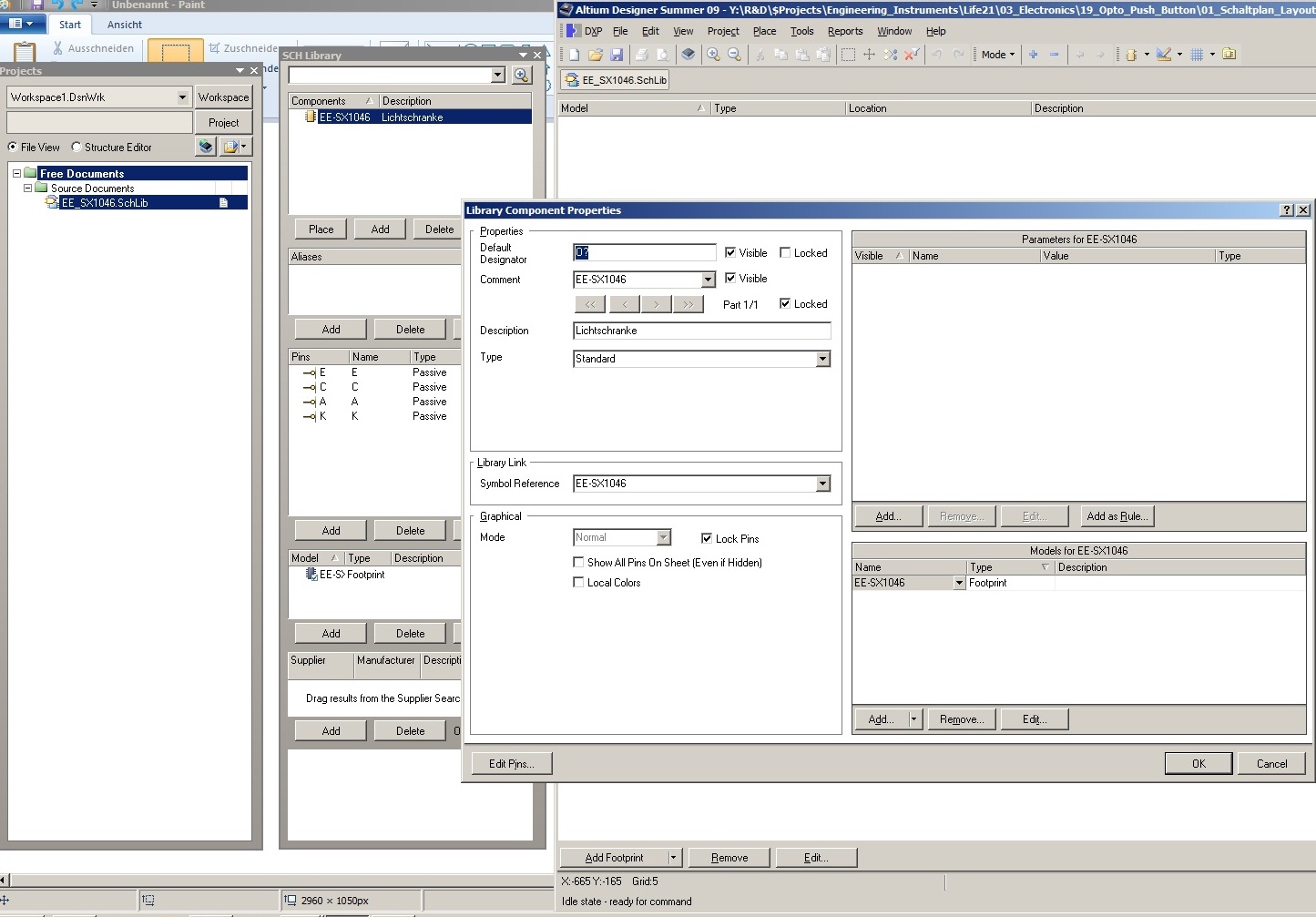Select the File View radio button
The image size is (1316, 917).
tap(13, 147)
